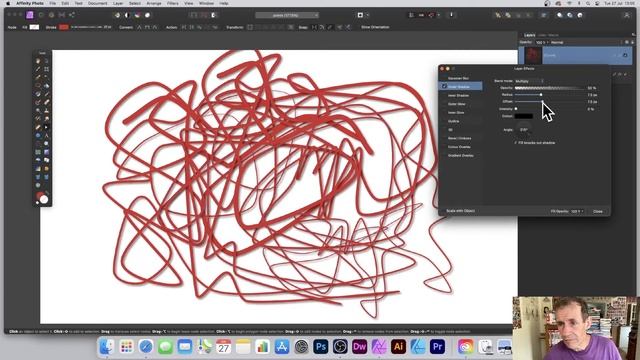Open the Filters menu
Screen dimensions: 640x360
click(173, 3)
